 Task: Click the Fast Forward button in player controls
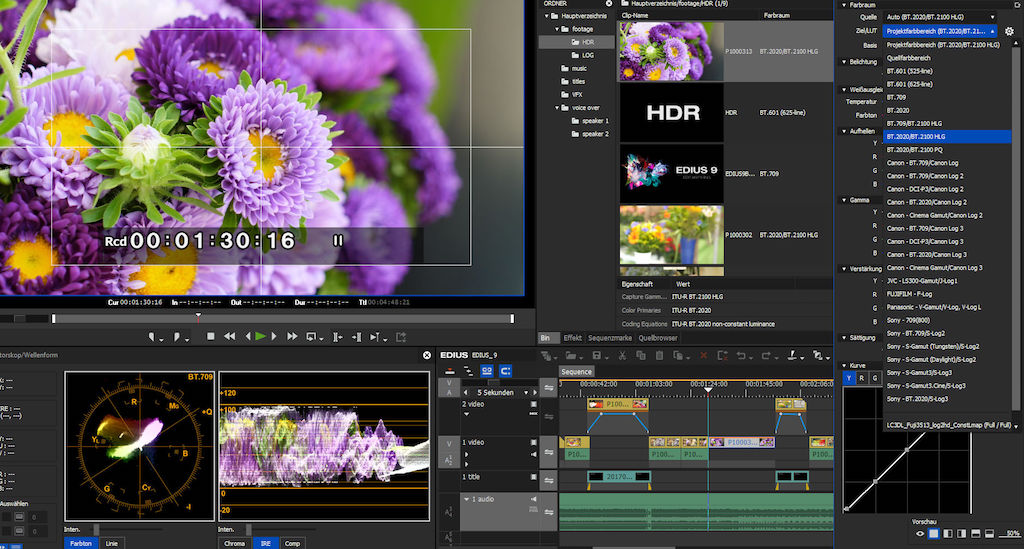point(292,336)
